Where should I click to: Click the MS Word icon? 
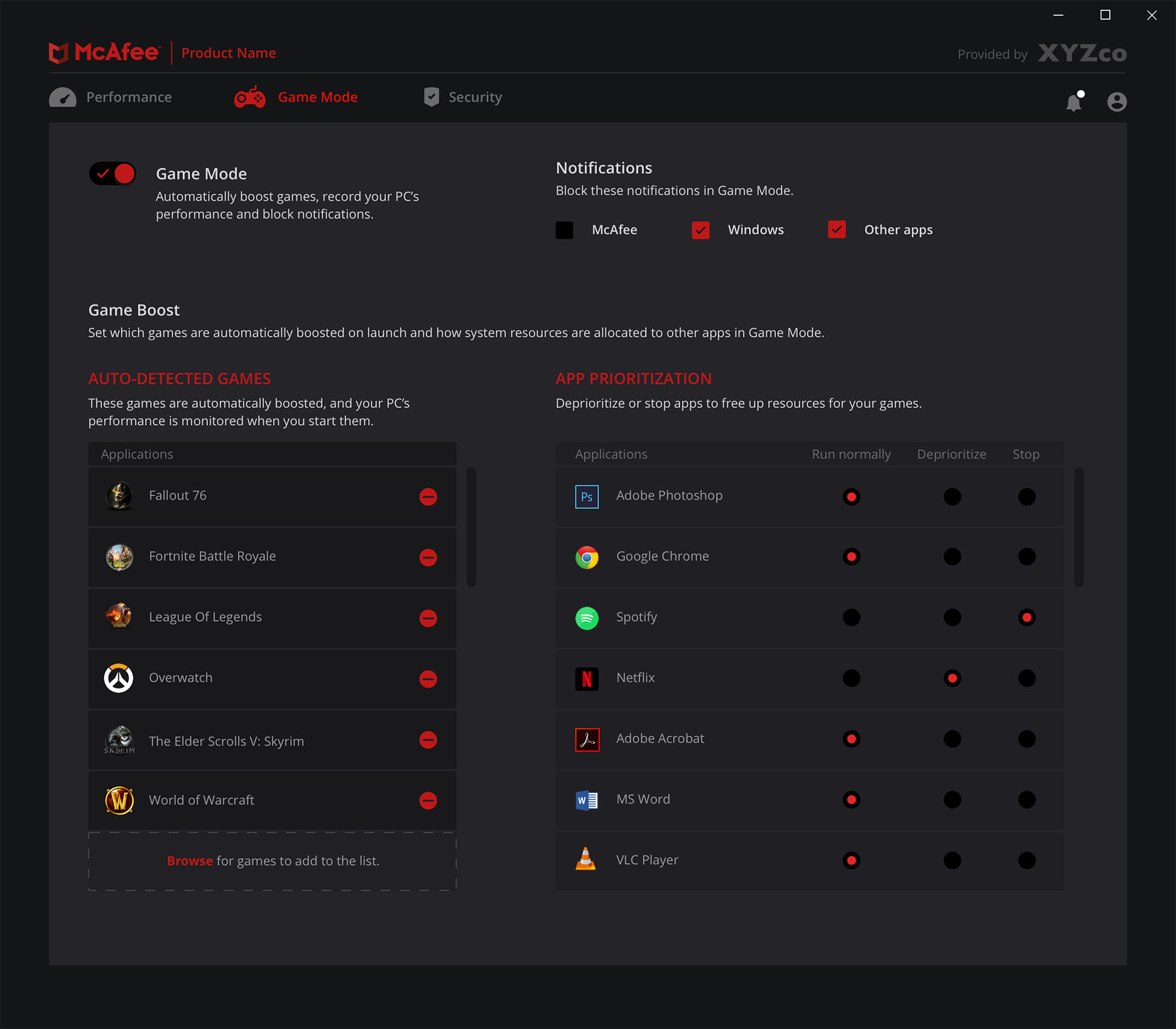pyautogui.click(x=587, y=800)
